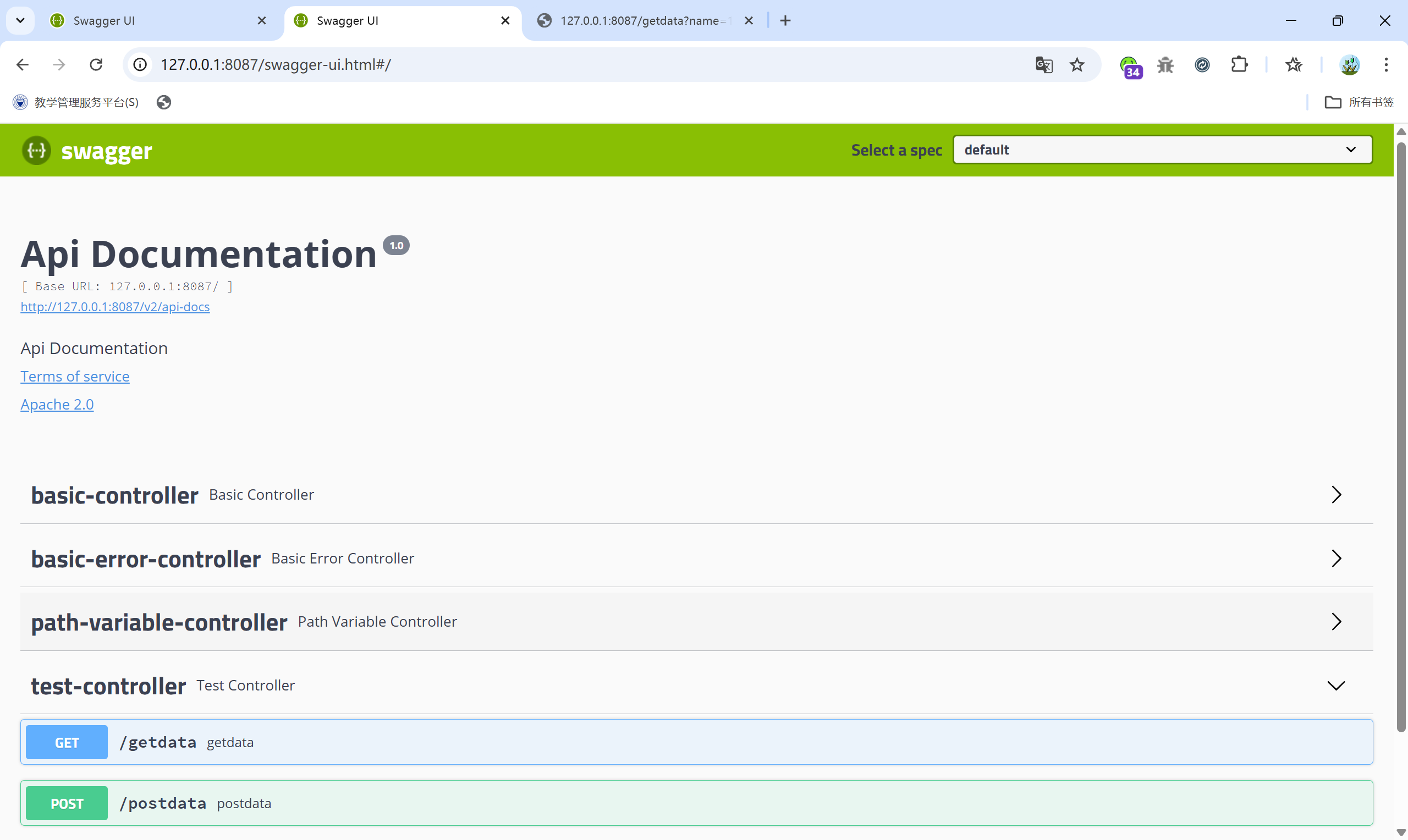Image resolution: width=1408 pixels, height=840 pixels.
Task: Open the Select a spec dropdown
Action: point(1162,150)
